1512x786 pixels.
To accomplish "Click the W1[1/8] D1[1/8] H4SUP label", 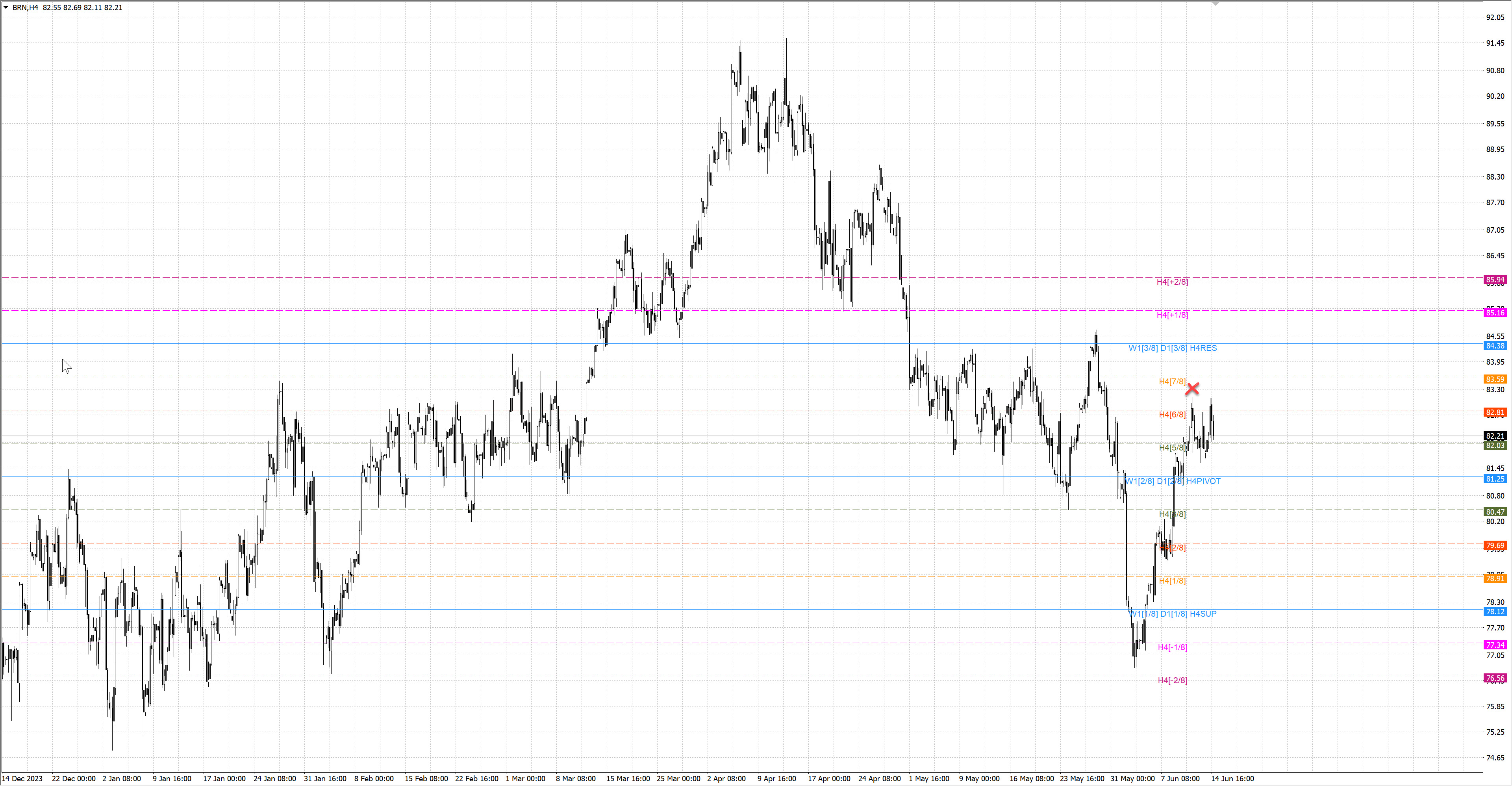I will [x=1173, y=614].
